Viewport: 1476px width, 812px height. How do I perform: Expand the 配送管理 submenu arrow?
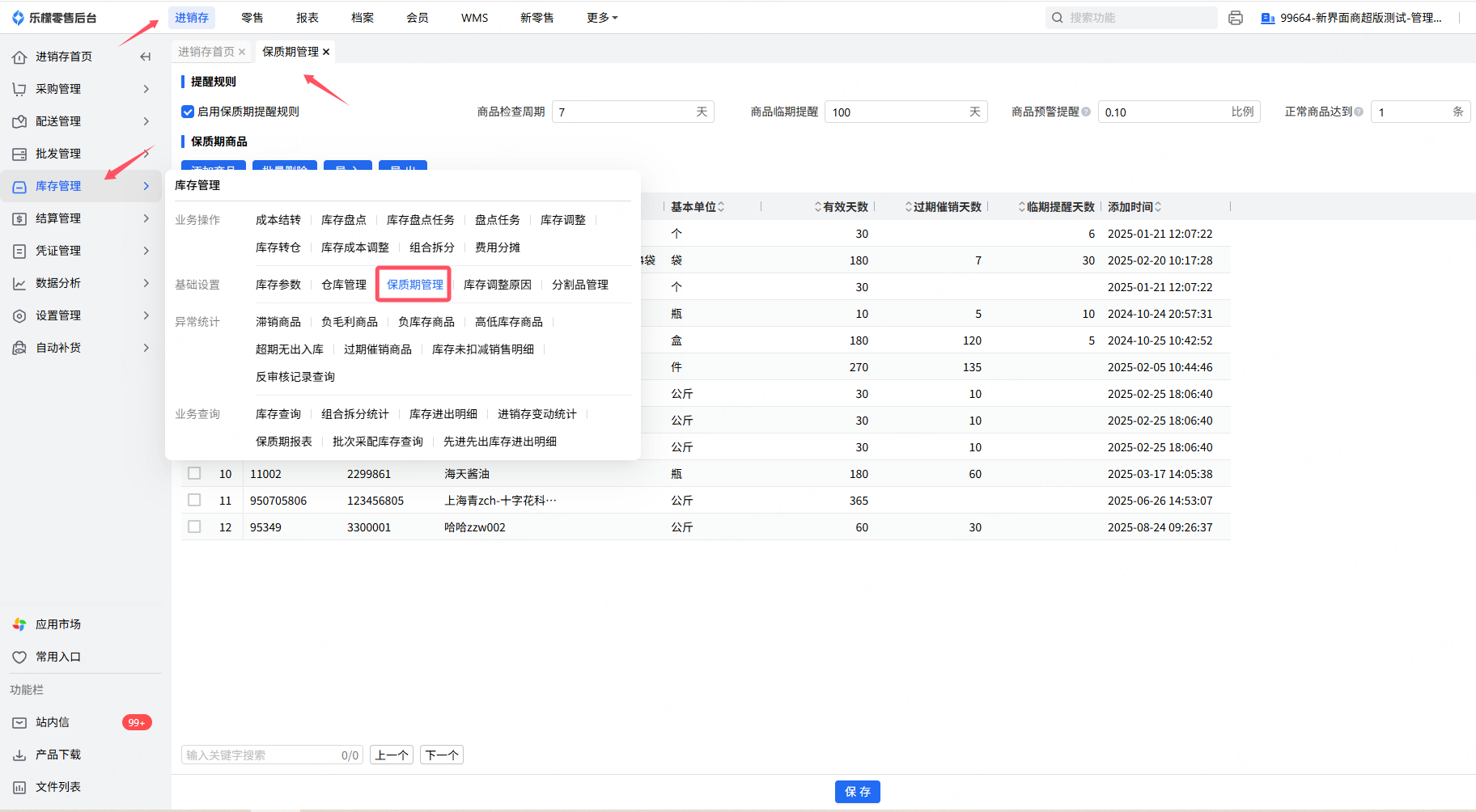click(146, 121)
